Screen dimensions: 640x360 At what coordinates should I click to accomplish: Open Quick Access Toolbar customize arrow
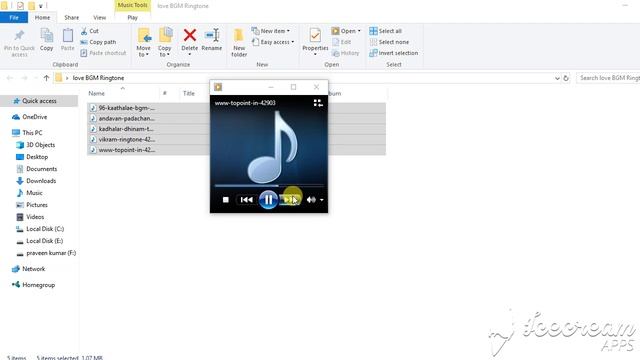click(x=40, y=6)
